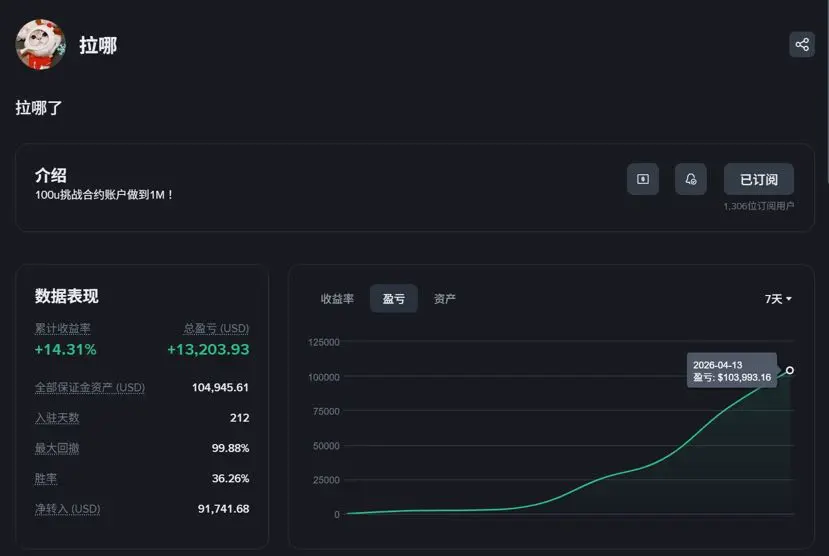Click the 拉哪 username title
Viewport: 829px width, 556px height.
click(98, 45)
